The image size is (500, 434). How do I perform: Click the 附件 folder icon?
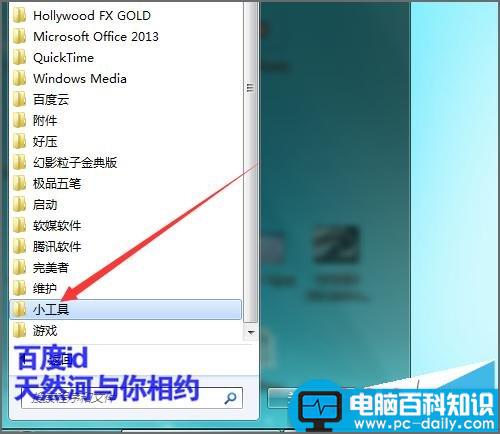[19, 120]
